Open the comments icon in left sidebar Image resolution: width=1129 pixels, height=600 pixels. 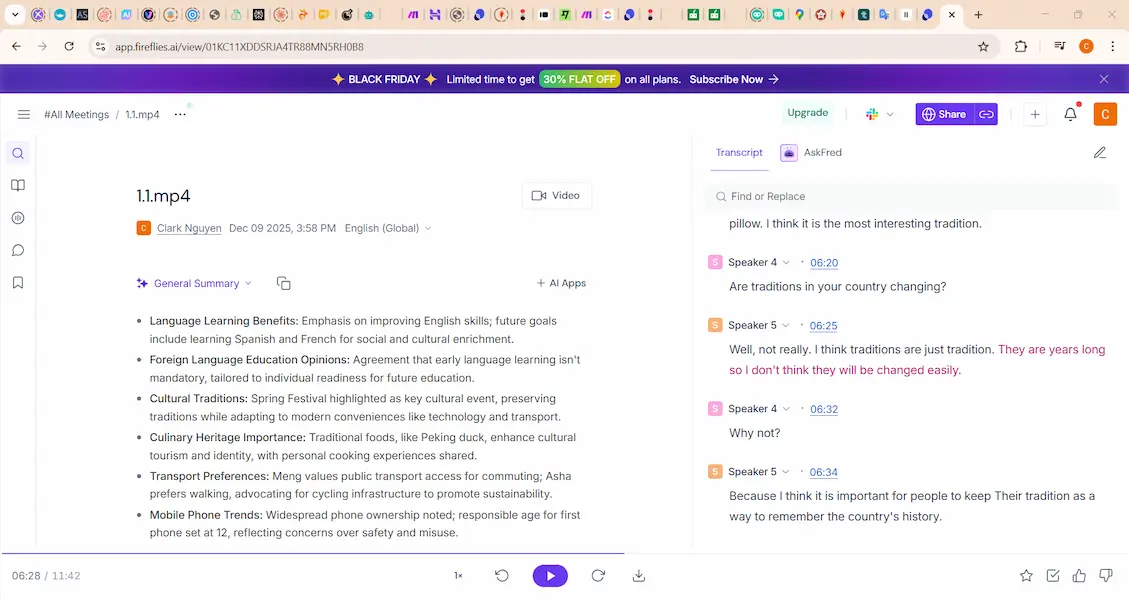coord(18,251)
